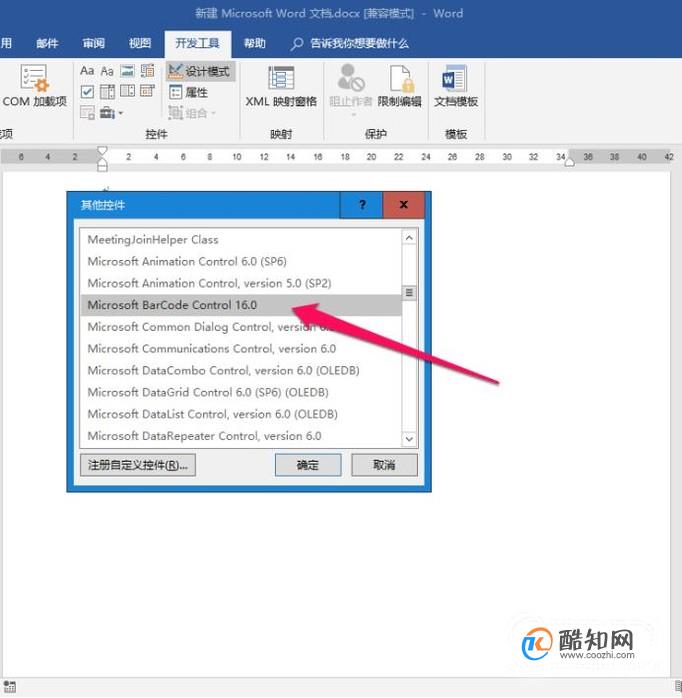Click the list scrollbar down arrow
Image resolution: width=682 pixels, height=698 pixels.
coord(409,439)
